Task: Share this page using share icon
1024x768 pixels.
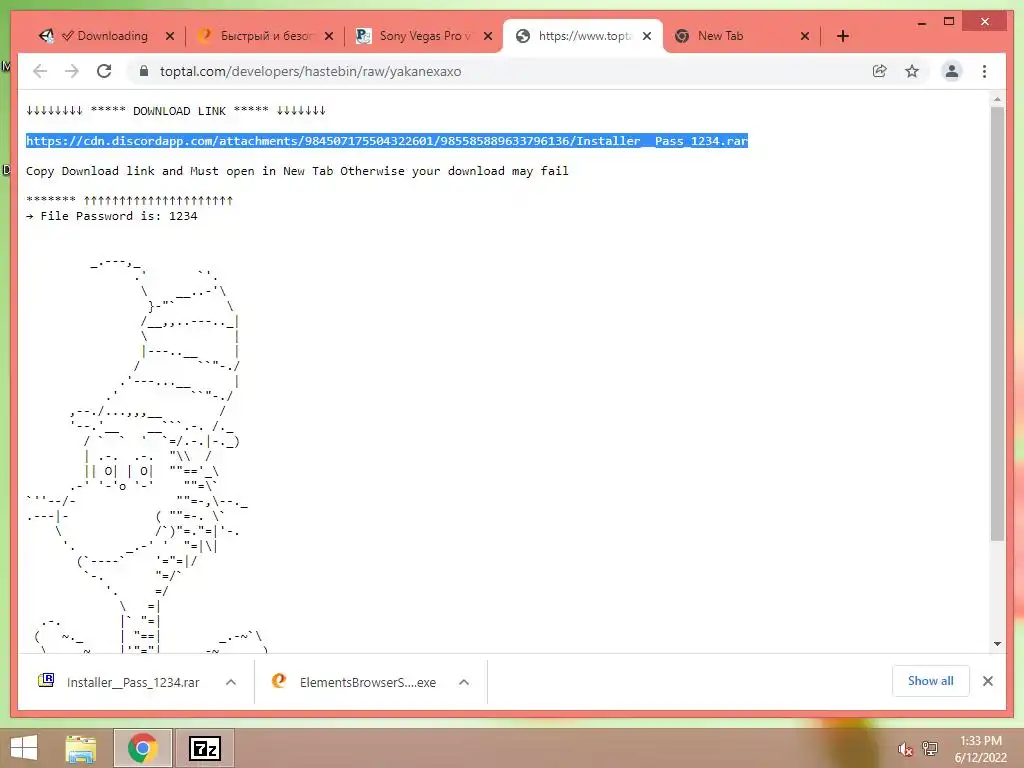Action: point(880,71)
